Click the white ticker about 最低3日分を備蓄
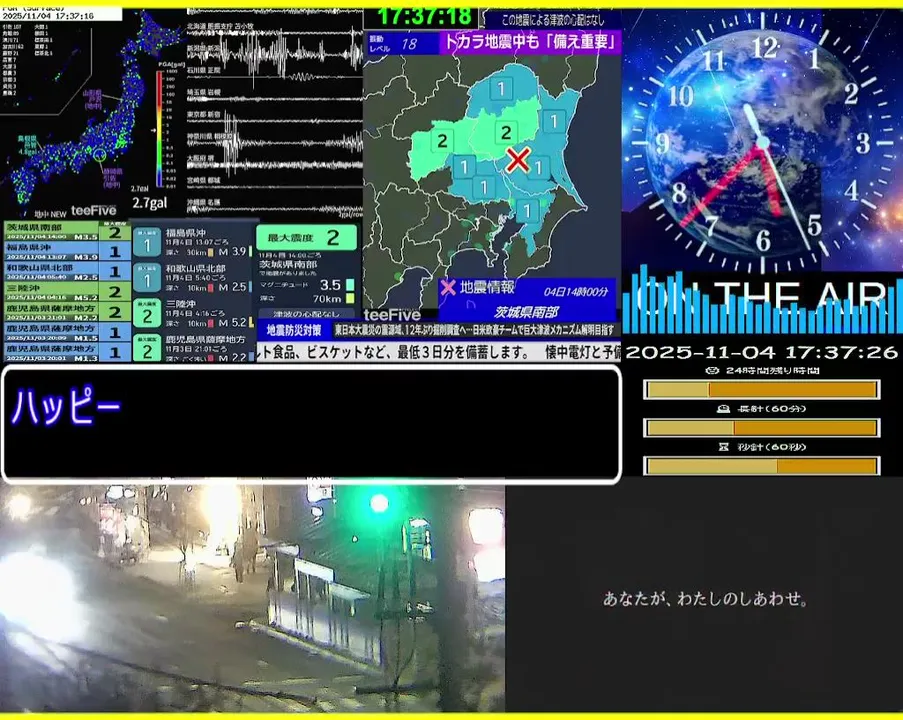 click(x=439, y=351)
